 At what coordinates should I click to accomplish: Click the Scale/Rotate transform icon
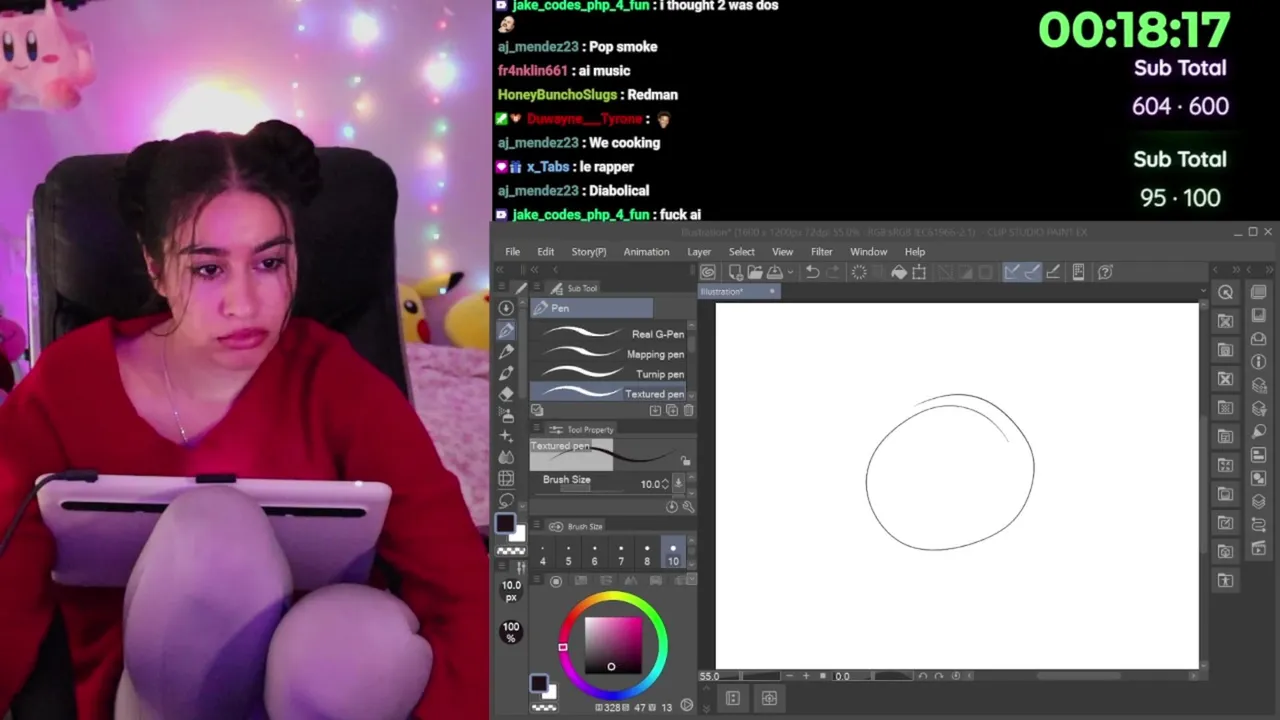point(919,272)
